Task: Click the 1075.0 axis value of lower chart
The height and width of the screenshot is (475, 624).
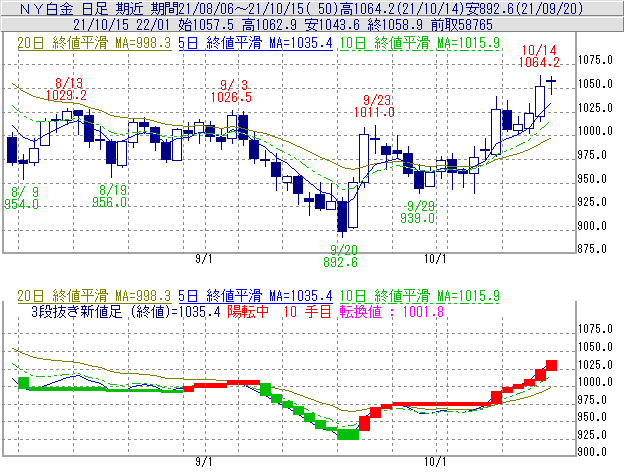Action: (x=595, y=329)
